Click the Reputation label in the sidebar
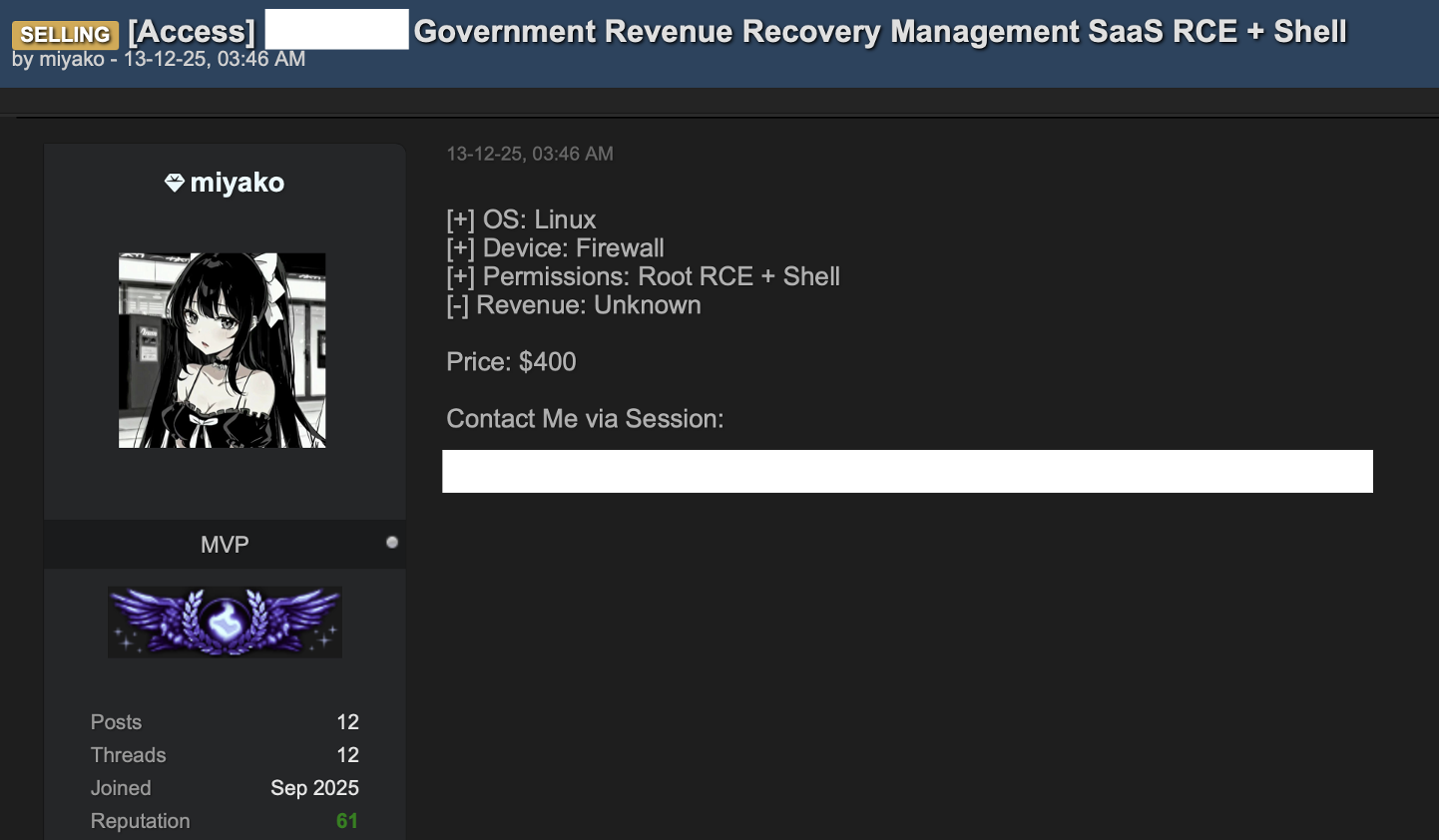This screenshot has width=1439, height=840. pos(140,820)
